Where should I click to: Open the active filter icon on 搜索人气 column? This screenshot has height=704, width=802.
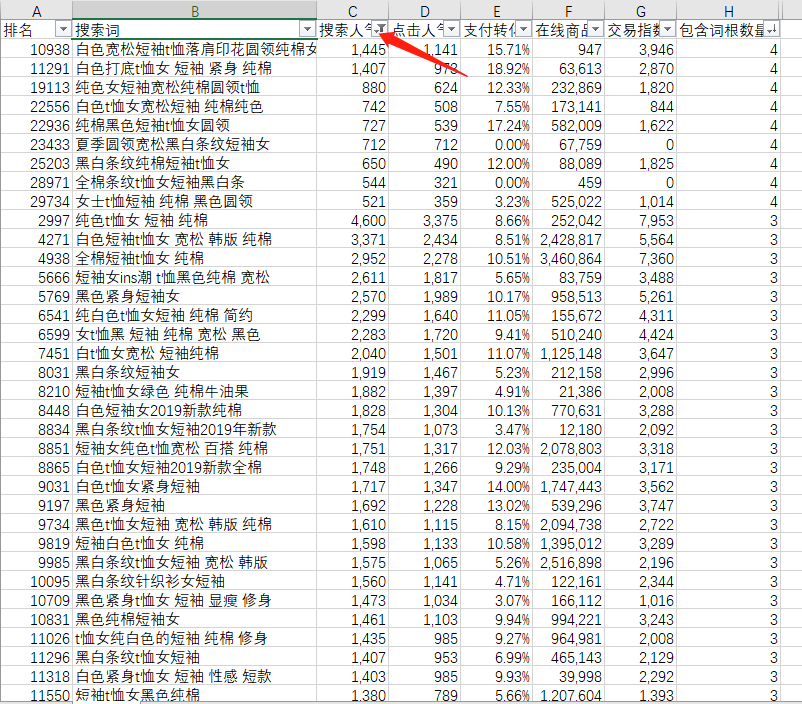(x=380, y=29)
